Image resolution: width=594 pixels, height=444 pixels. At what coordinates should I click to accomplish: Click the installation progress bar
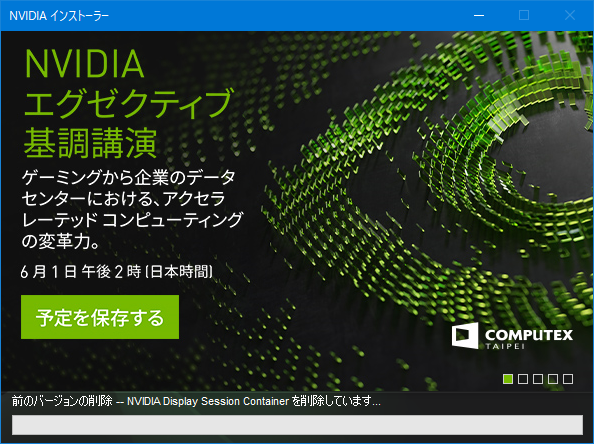297,425
